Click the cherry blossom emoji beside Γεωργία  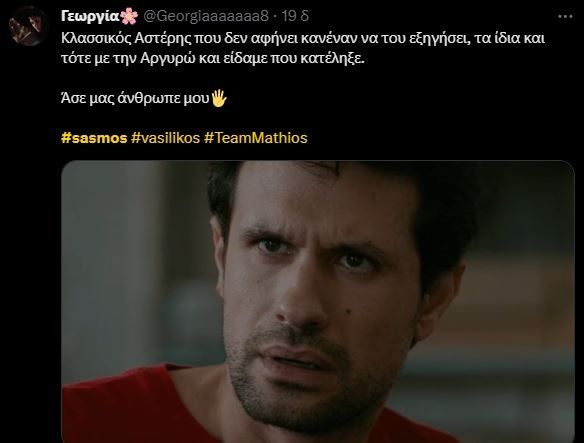click(129, 16)
